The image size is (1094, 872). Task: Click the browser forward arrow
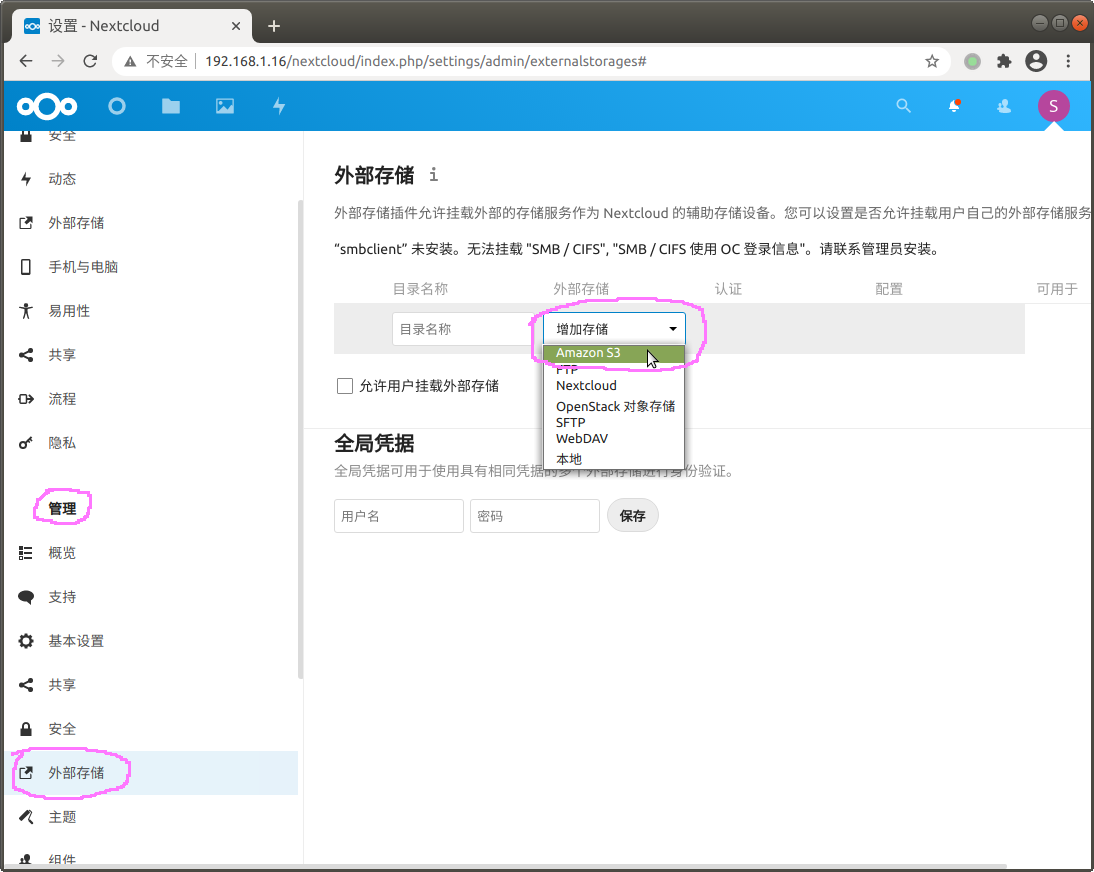[58, 61]
